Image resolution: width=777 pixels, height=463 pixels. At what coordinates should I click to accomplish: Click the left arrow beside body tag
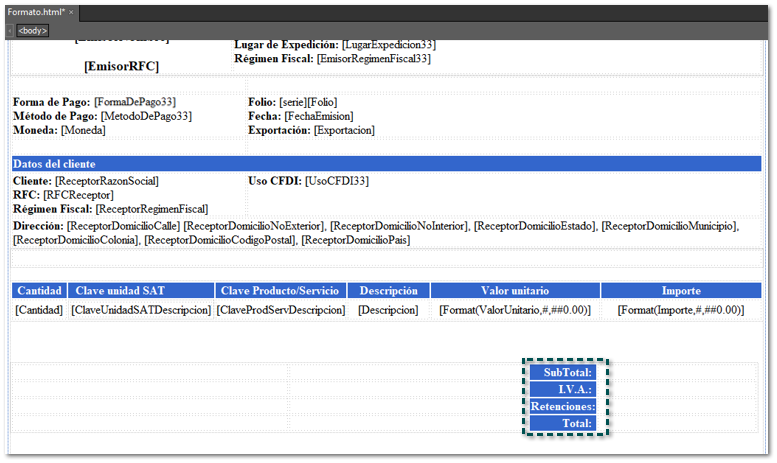pyautogui.click(x=9, y=31)
